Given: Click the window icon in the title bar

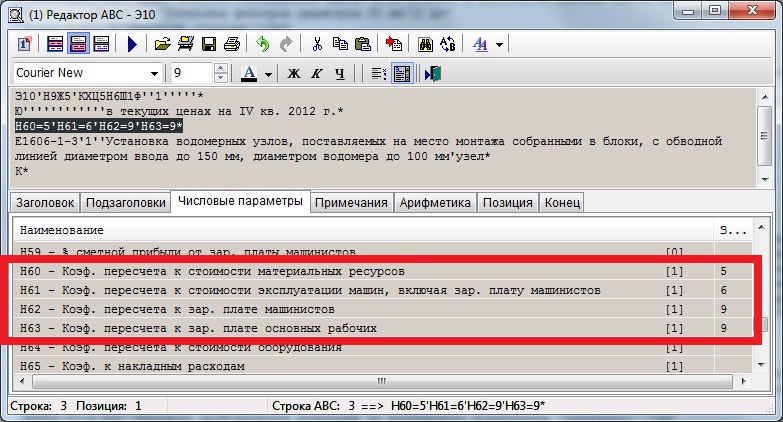Looking at the screenshot, I should tap(16, 14).
